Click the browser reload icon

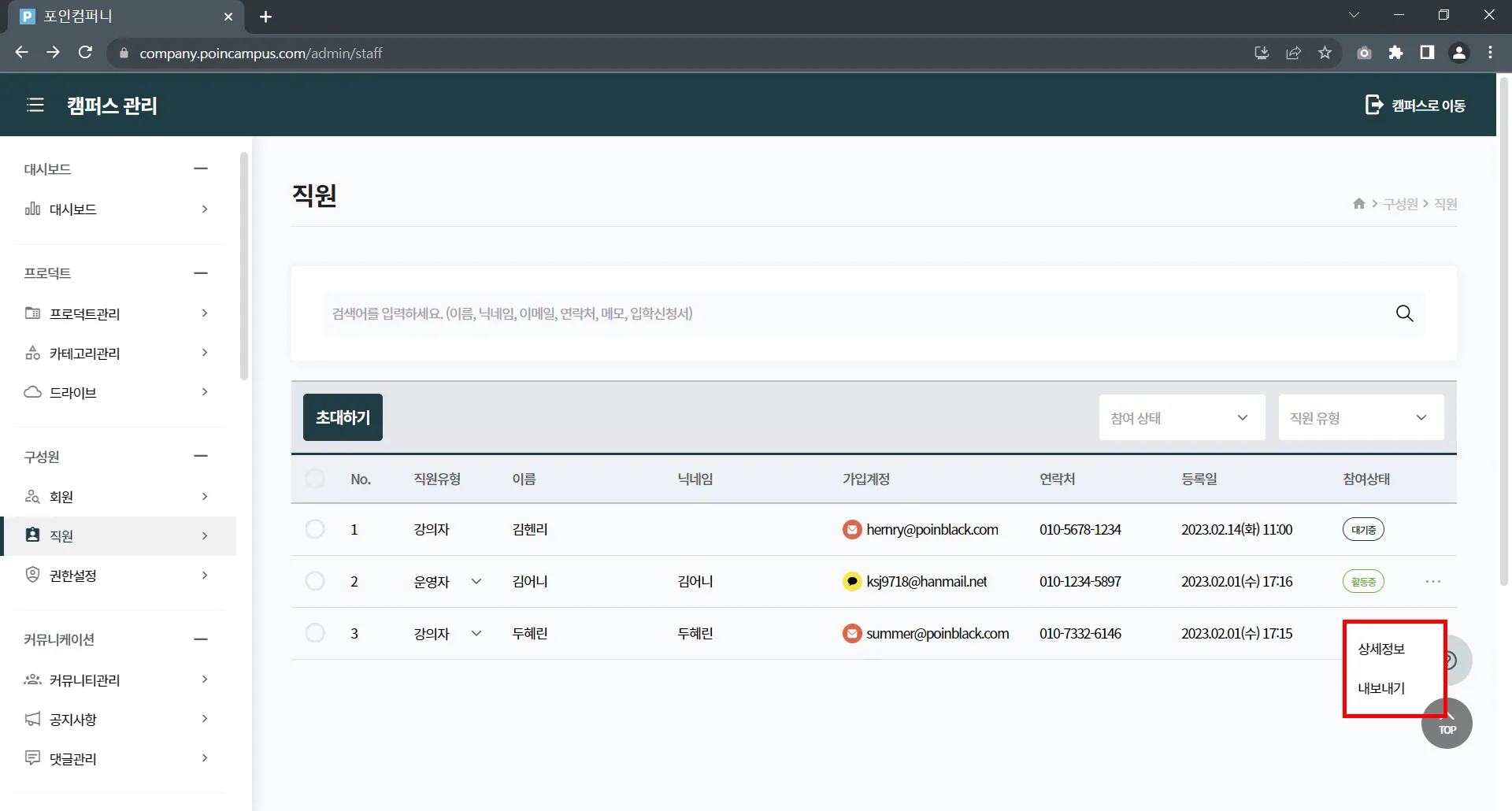[x=85, y=53]
